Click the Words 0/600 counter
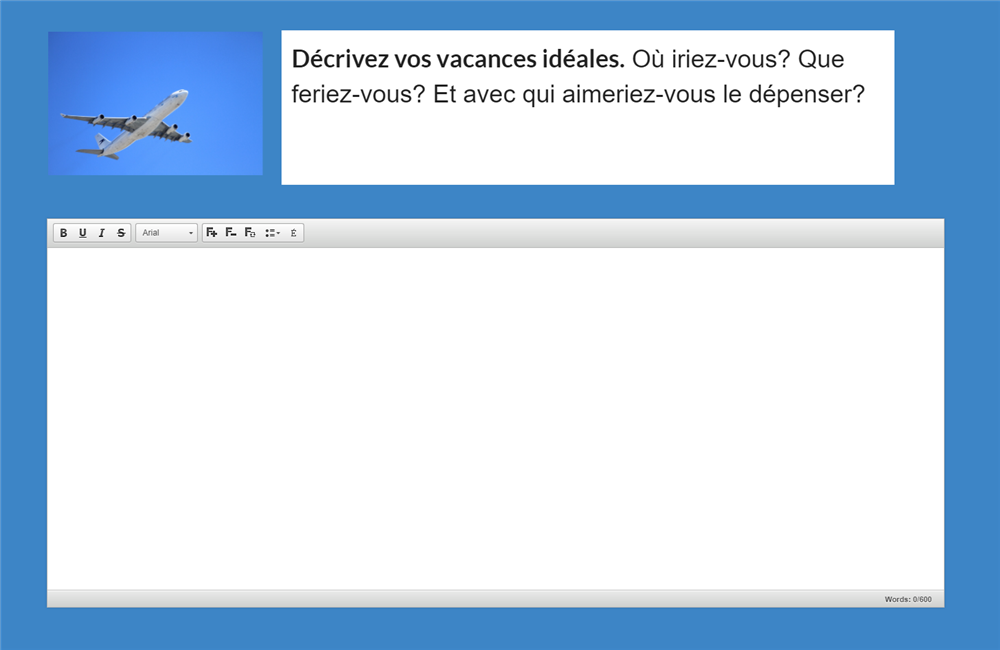Screen dimensions: 1000x650 click(x=907, y=599)
